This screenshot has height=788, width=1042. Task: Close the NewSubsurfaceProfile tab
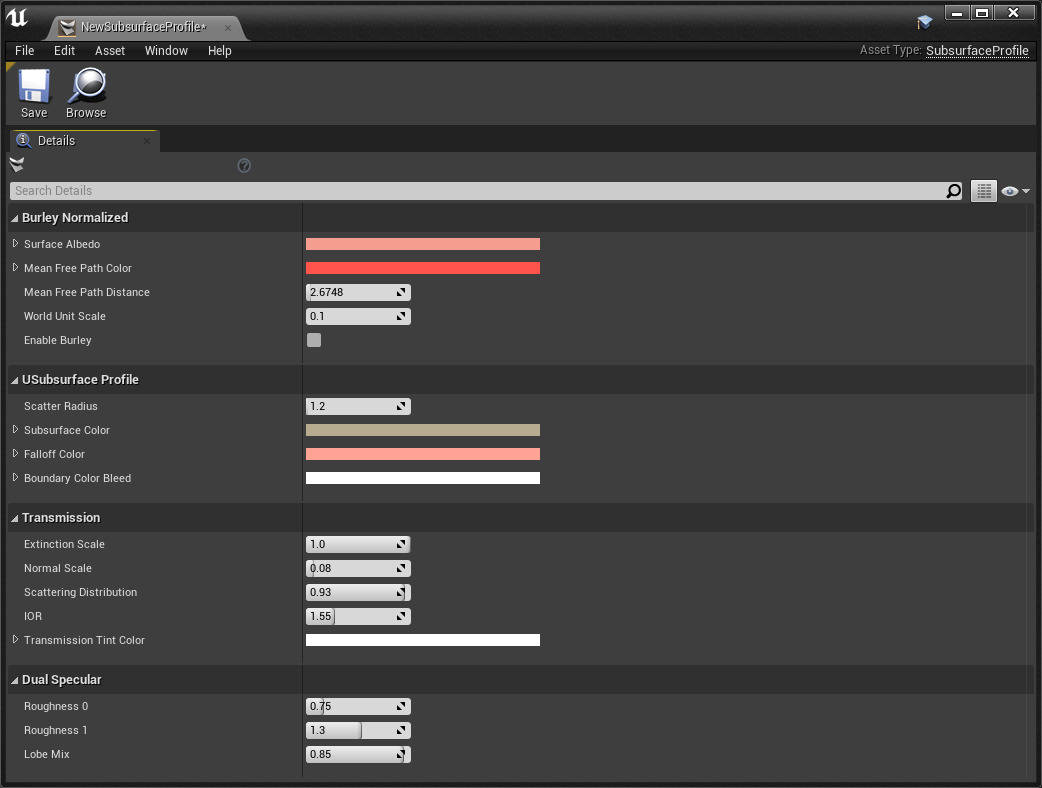coord(228,28)
